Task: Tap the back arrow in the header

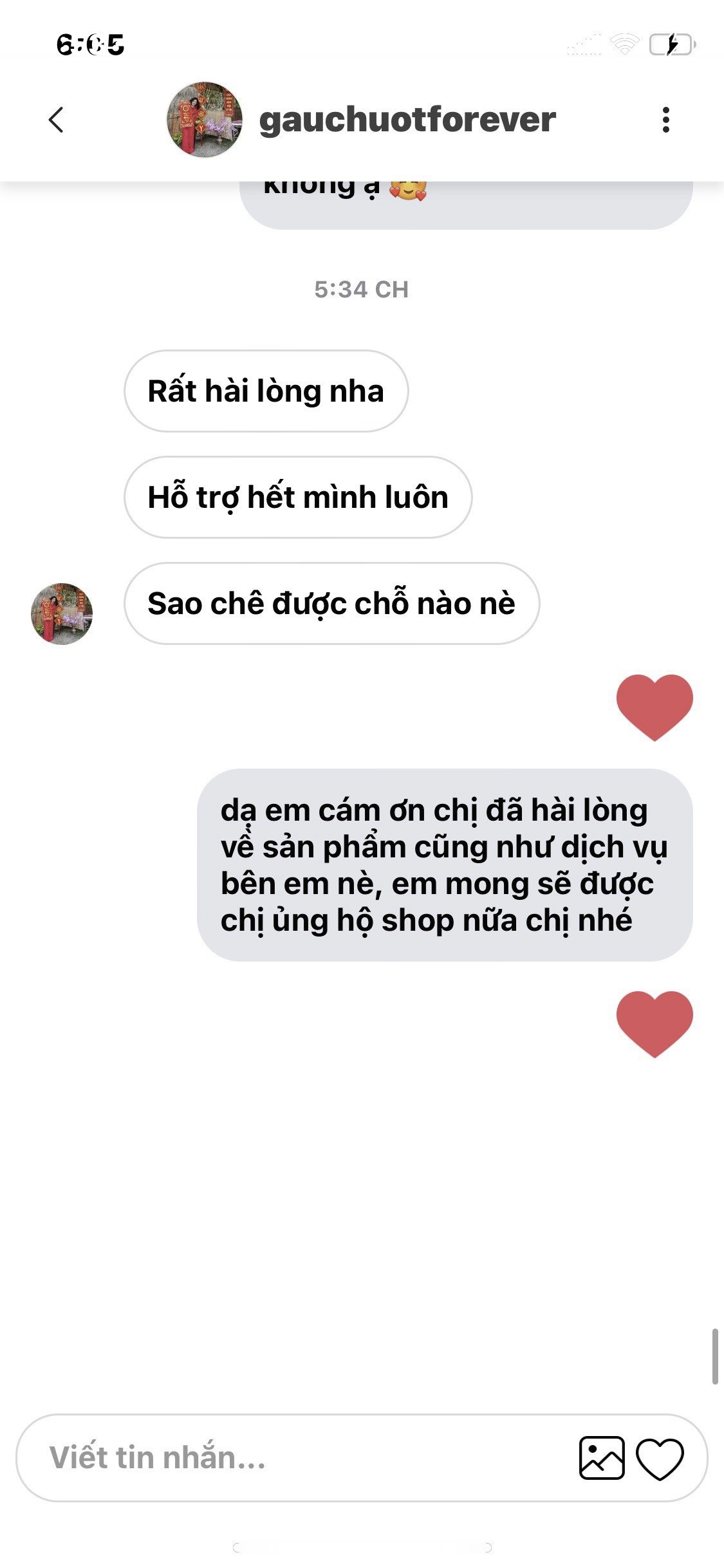Action: coord(57,120)
